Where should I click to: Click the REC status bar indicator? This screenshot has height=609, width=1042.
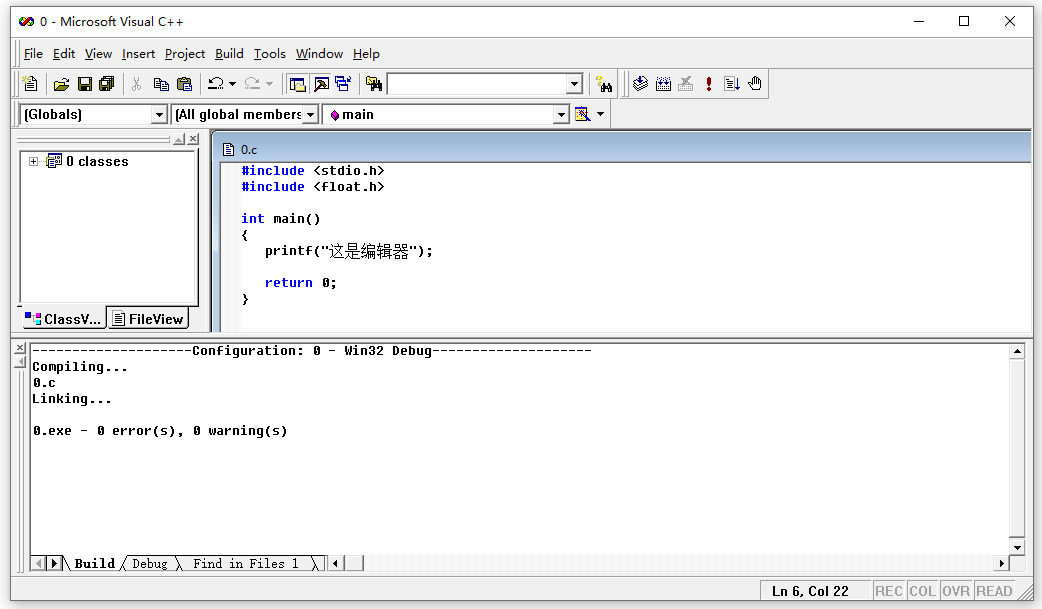(x=888, y=591)
